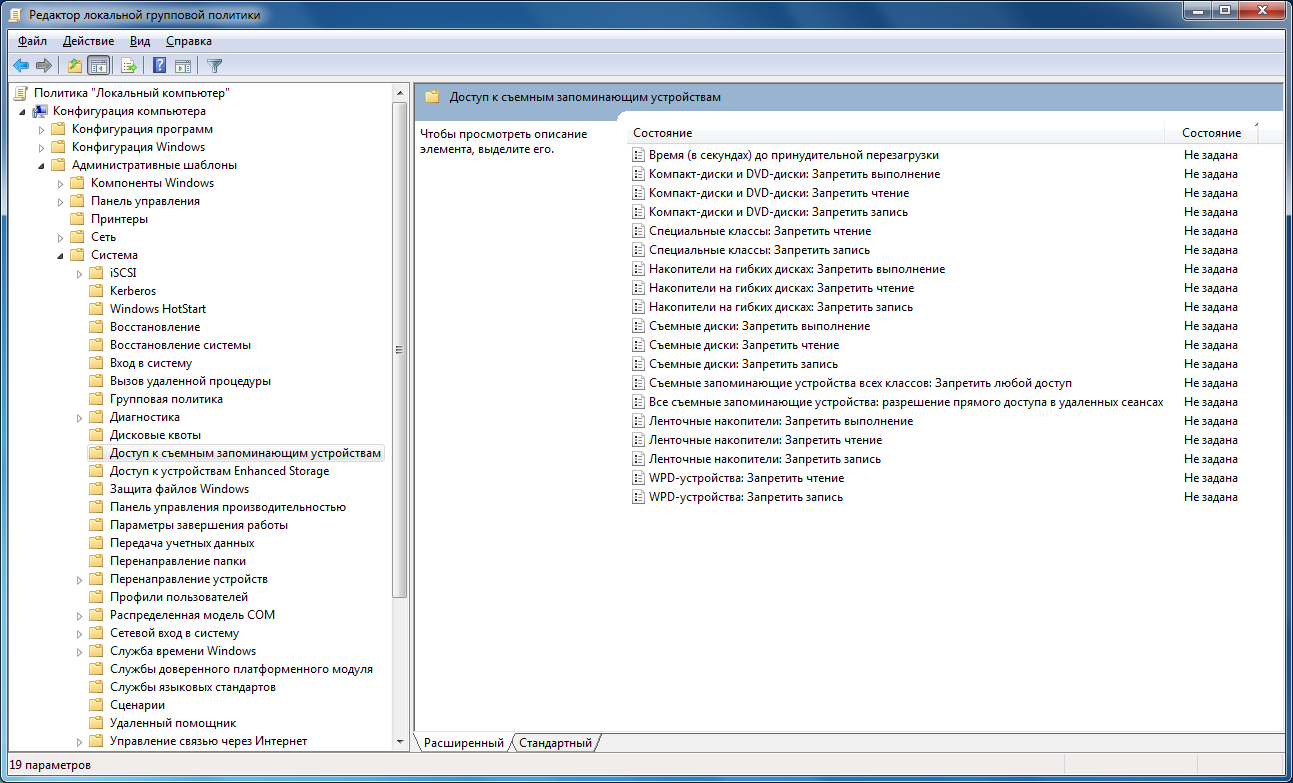Click the Back arrow toolbar icon
Screen dimensions: 1293x783
(20, 66)
